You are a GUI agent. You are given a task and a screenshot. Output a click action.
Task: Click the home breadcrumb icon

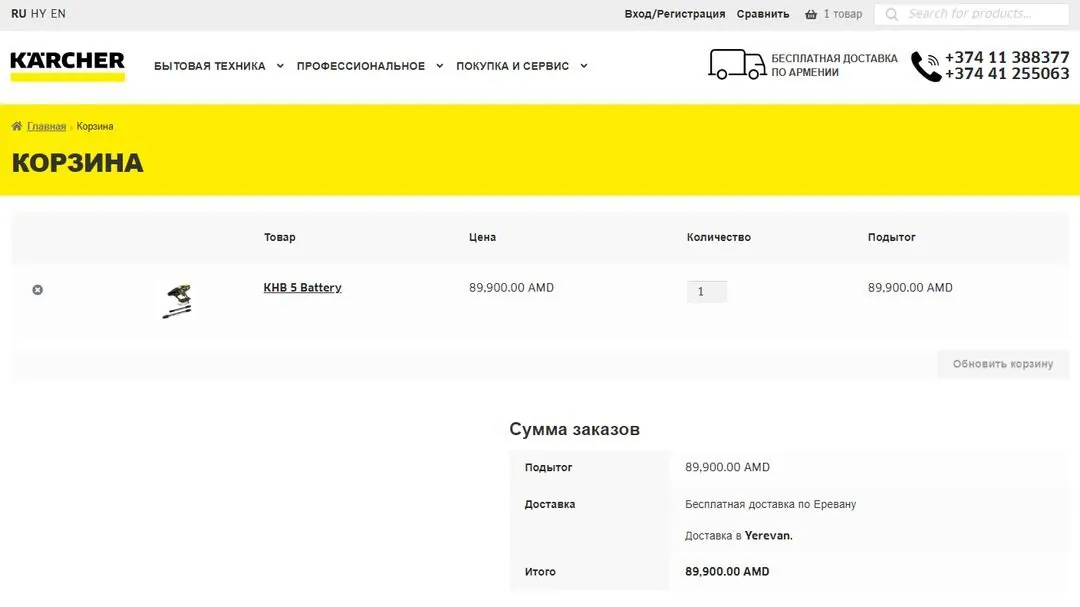pos(17,126)
